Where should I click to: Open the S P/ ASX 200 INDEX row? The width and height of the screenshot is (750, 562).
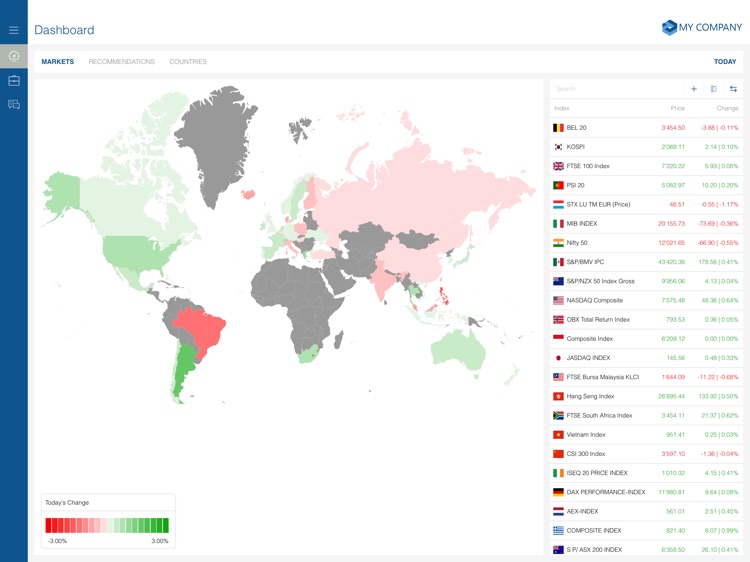point(646,549)
